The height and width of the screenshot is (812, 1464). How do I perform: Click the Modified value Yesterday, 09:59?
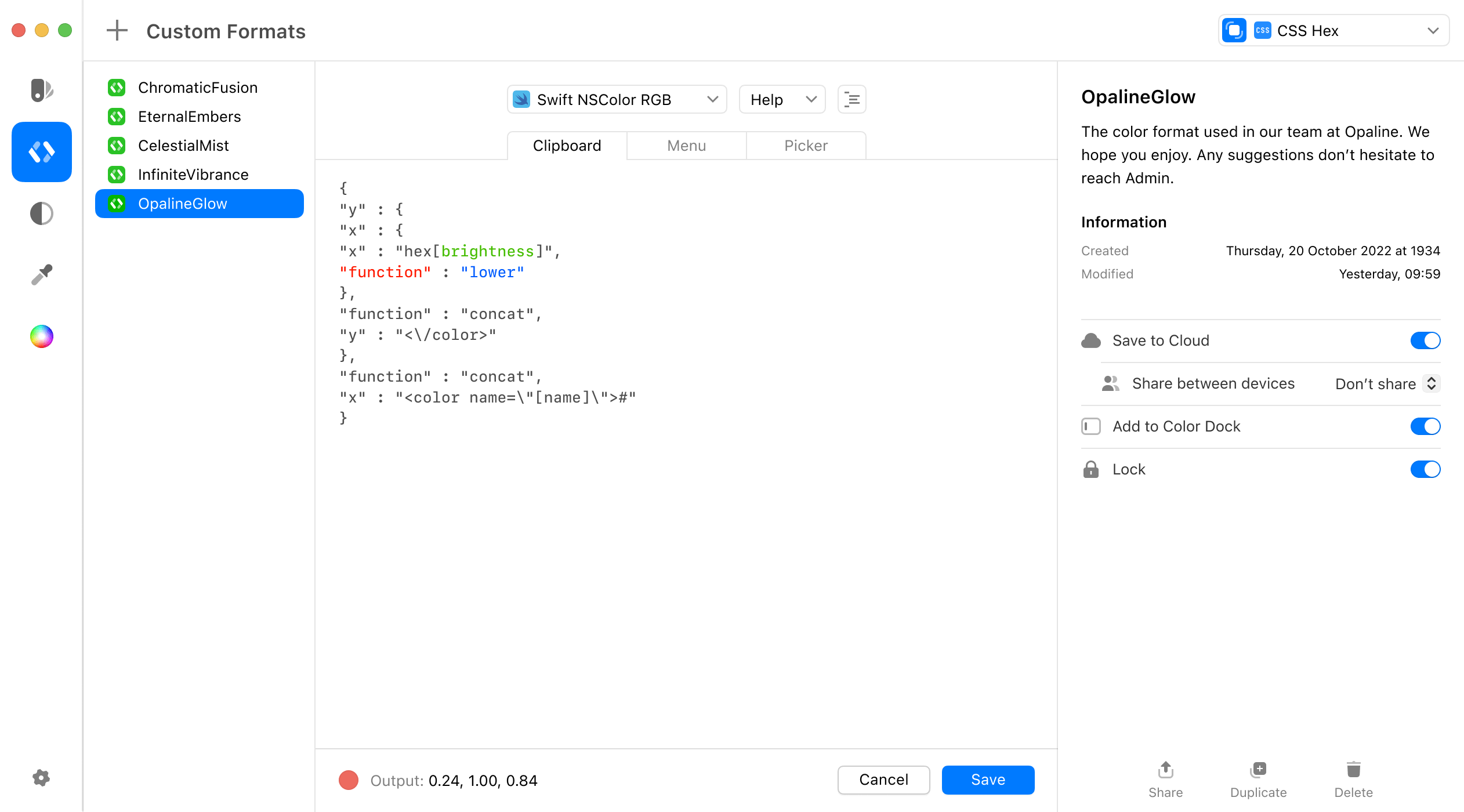(x=1389, y=274)
